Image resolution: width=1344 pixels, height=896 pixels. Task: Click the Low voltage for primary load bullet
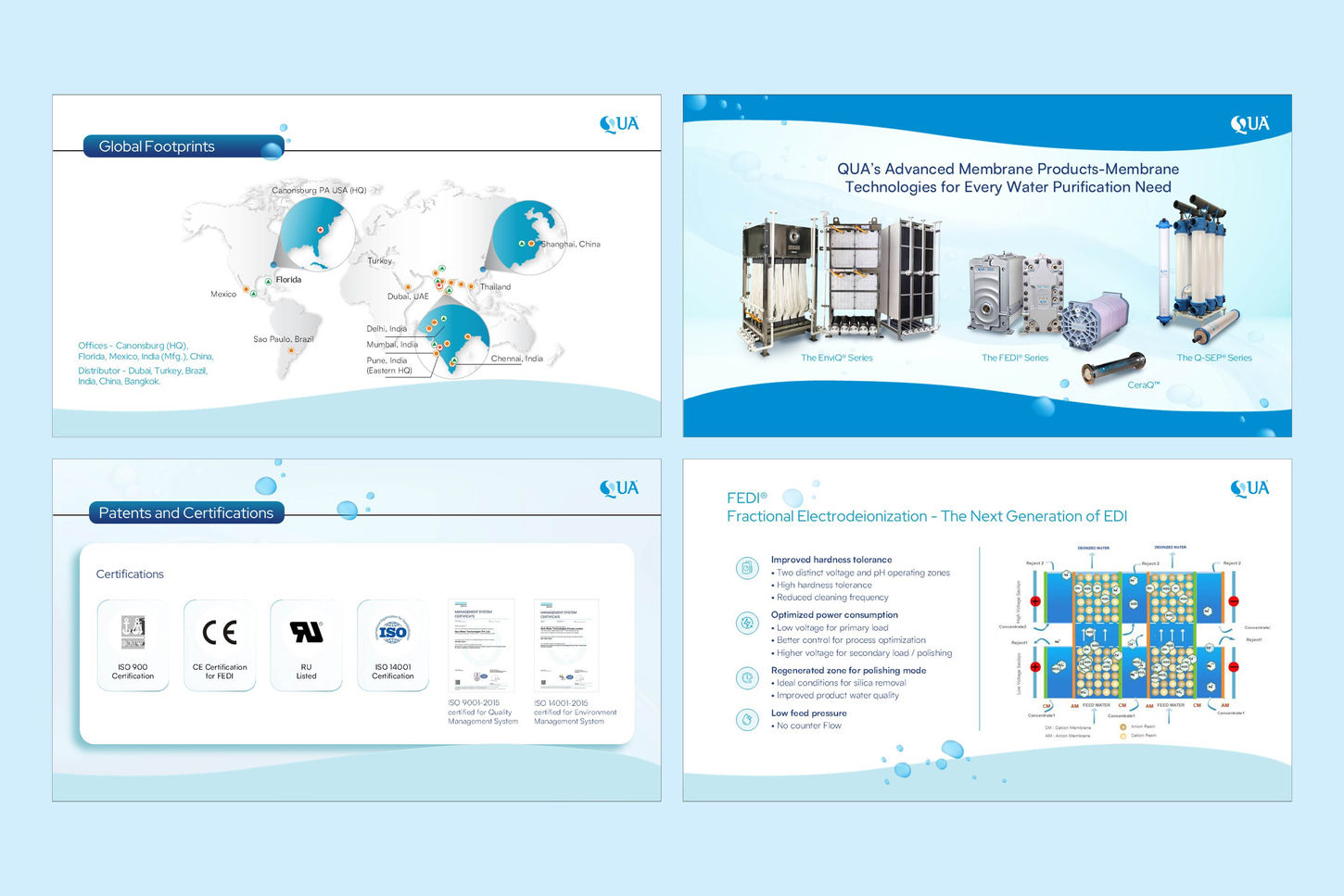pyautogui.click(x=830, y=628)
